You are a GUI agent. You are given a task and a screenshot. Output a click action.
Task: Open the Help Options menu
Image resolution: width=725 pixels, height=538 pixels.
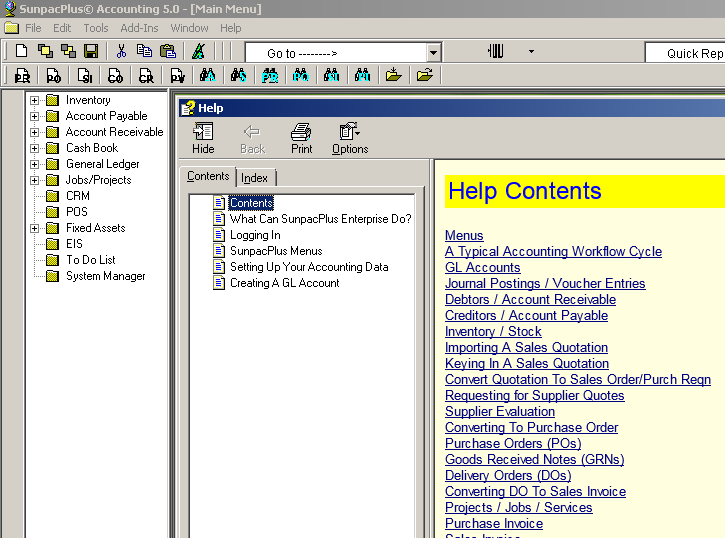pyautogui.click(x=350, y=138)
